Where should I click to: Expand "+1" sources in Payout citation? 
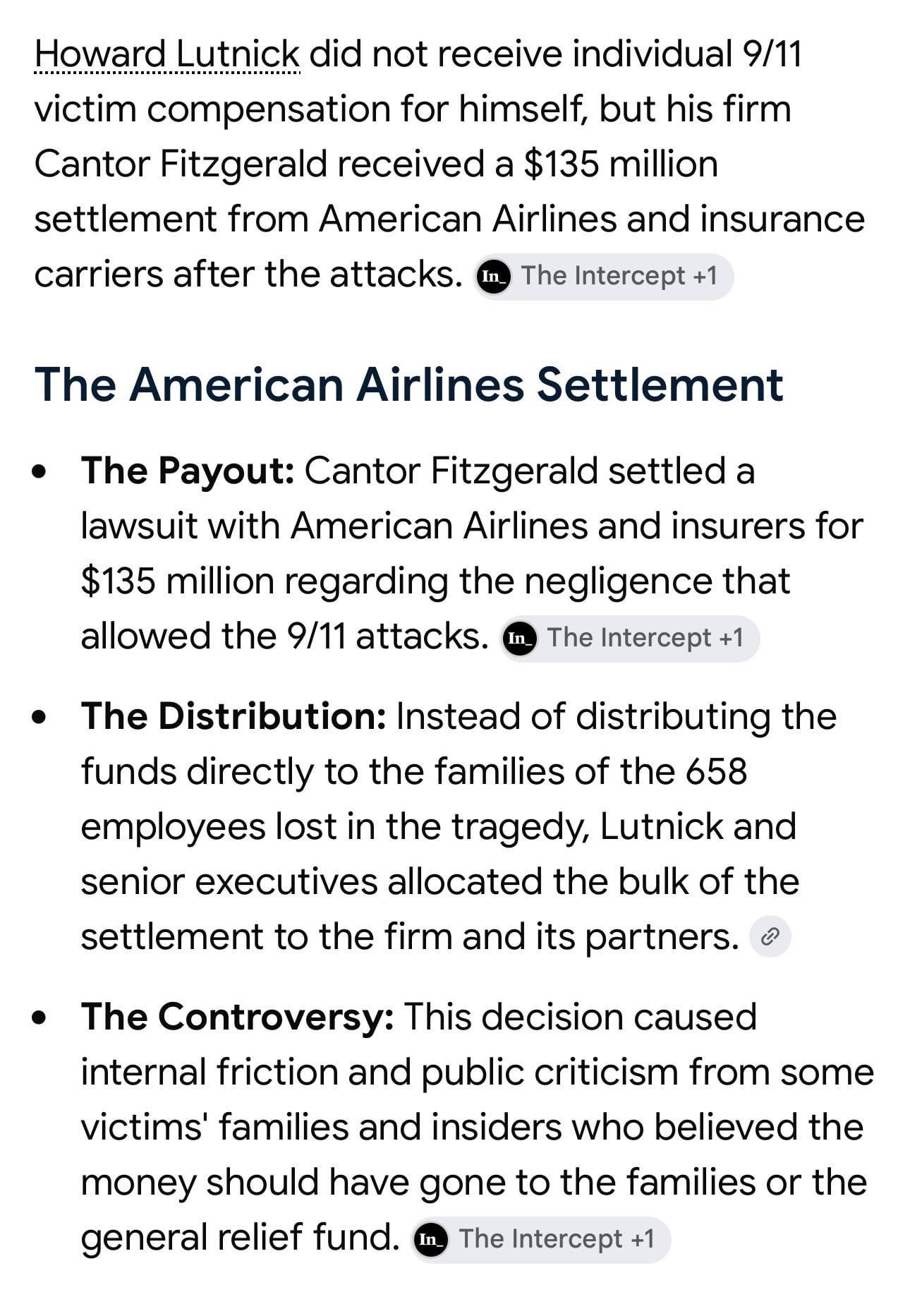pyautogui.click(x=731, y=638)
